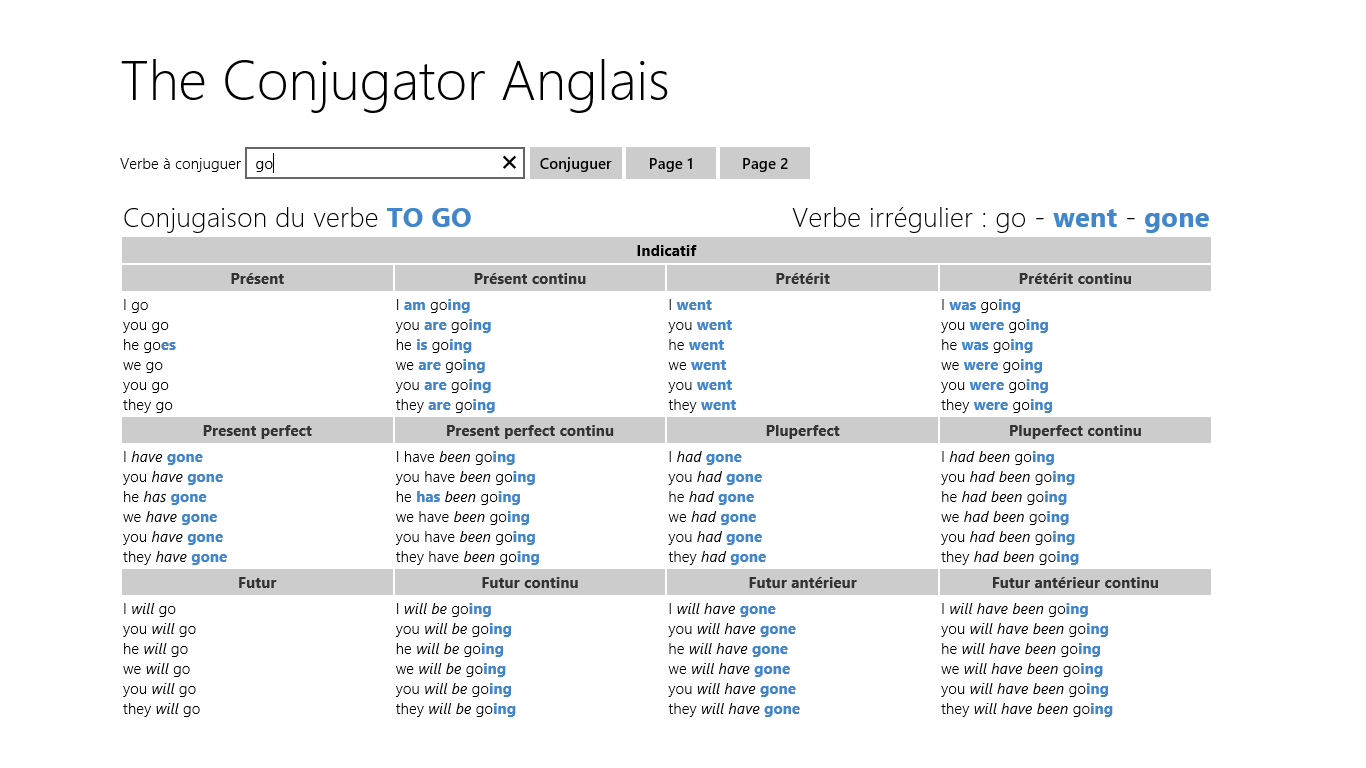Switch to Page 1

[x=671, y=164]
